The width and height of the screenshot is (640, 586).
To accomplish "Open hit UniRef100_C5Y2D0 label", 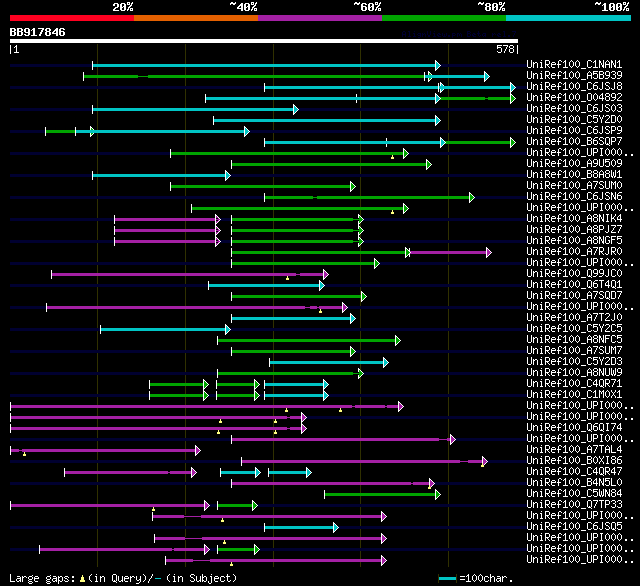I will coord(574,120).
